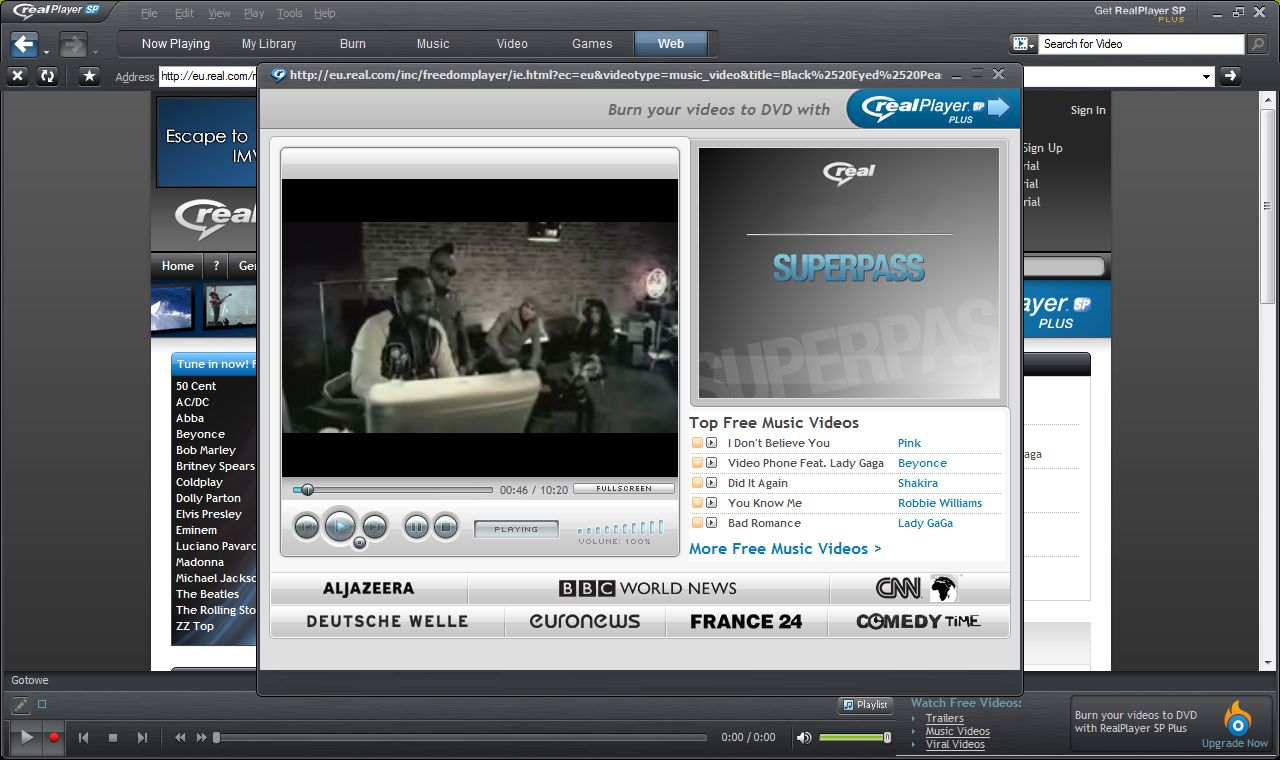
Task: Fast forward in bottom control bar
Action: [201, 738]
